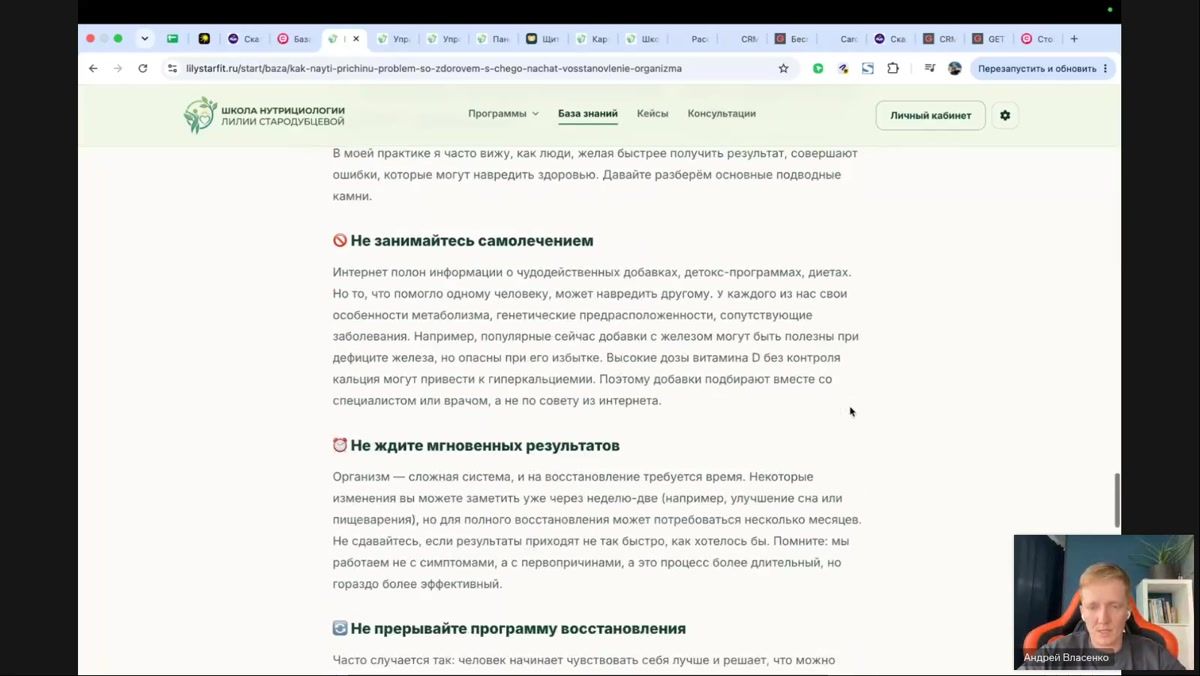Click the prohibited emoji before самолечением heading

pos(340,240)
